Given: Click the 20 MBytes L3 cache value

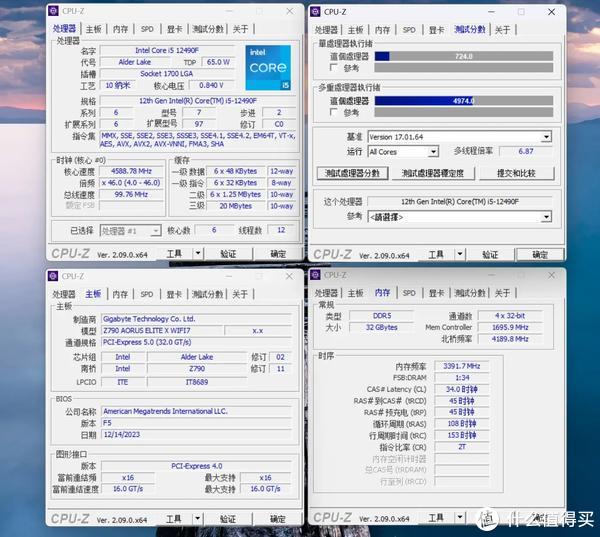Looking at the screenshot, I should click(x=236, y=206).
